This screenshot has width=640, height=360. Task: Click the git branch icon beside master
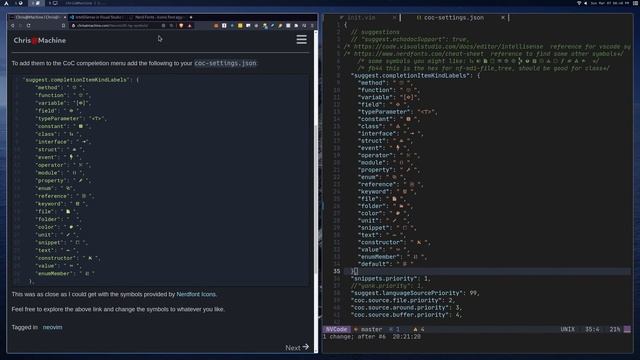[356, 329]
